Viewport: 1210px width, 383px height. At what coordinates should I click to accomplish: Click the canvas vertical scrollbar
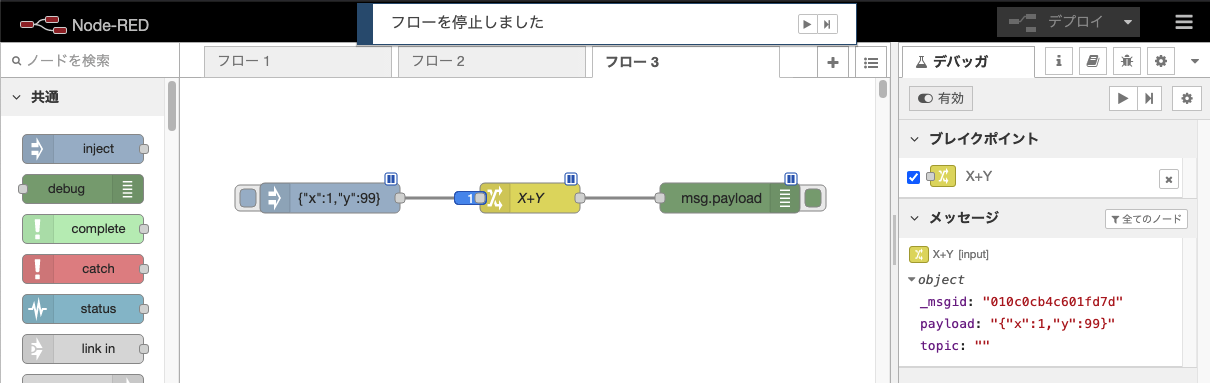[x=883, y=90]
